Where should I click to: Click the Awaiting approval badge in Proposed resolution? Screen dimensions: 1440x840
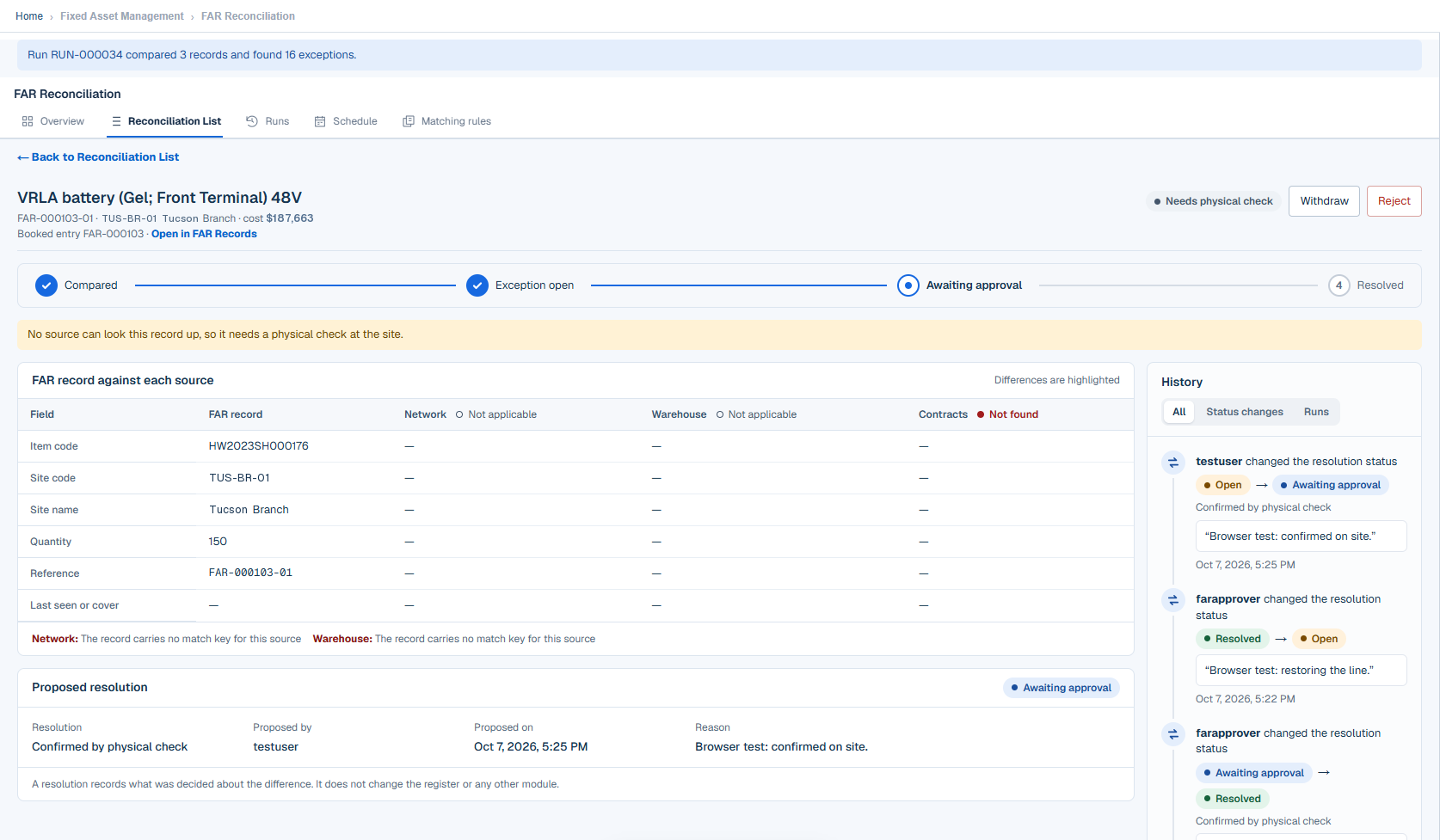tap(1061, 688)
